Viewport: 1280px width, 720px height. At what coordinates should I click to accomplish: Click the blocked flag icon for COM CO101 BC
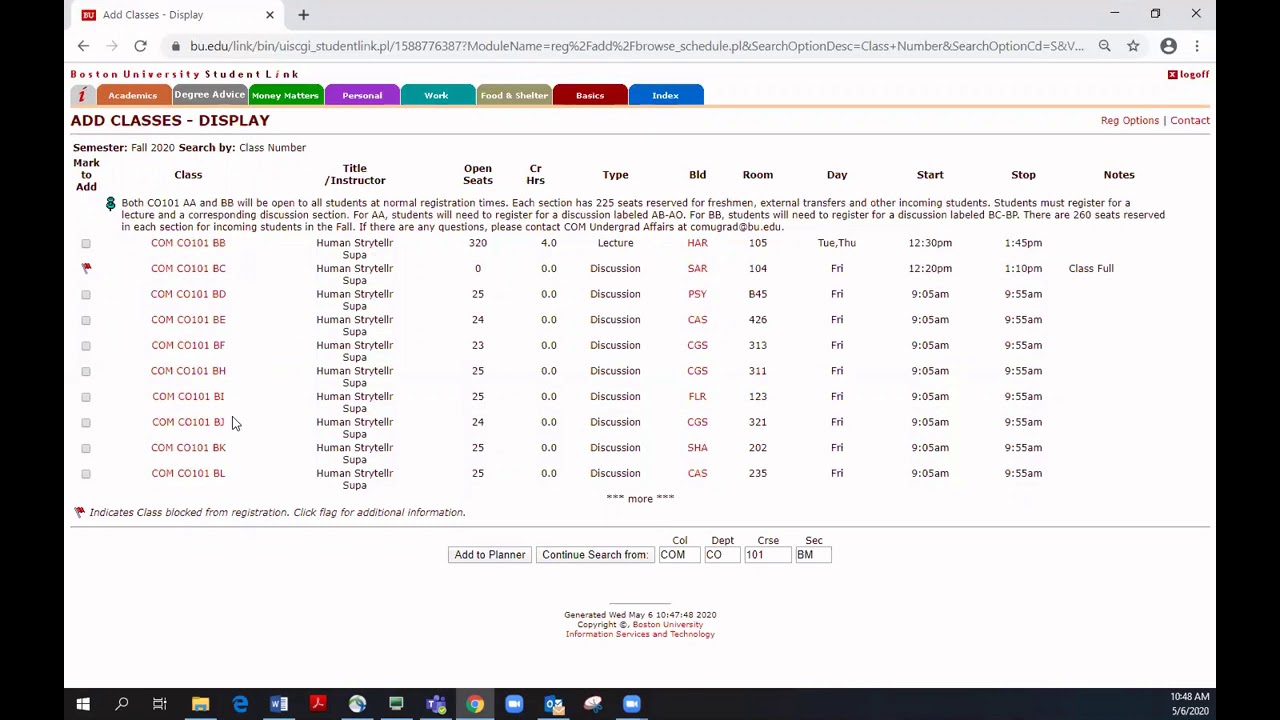coord(86,268)
